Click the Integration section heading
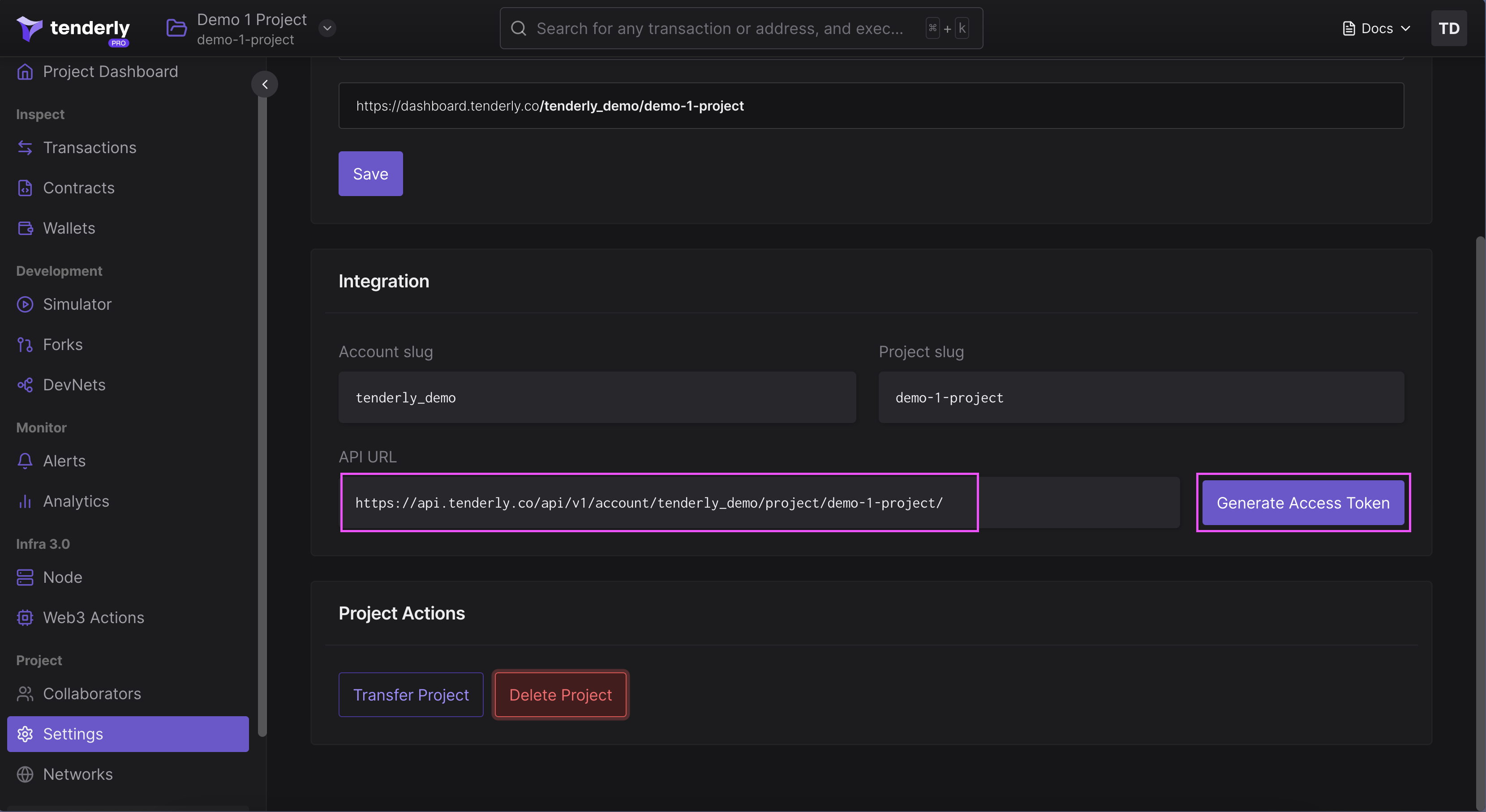1486x812 pixels. click(x=384, y=281)
